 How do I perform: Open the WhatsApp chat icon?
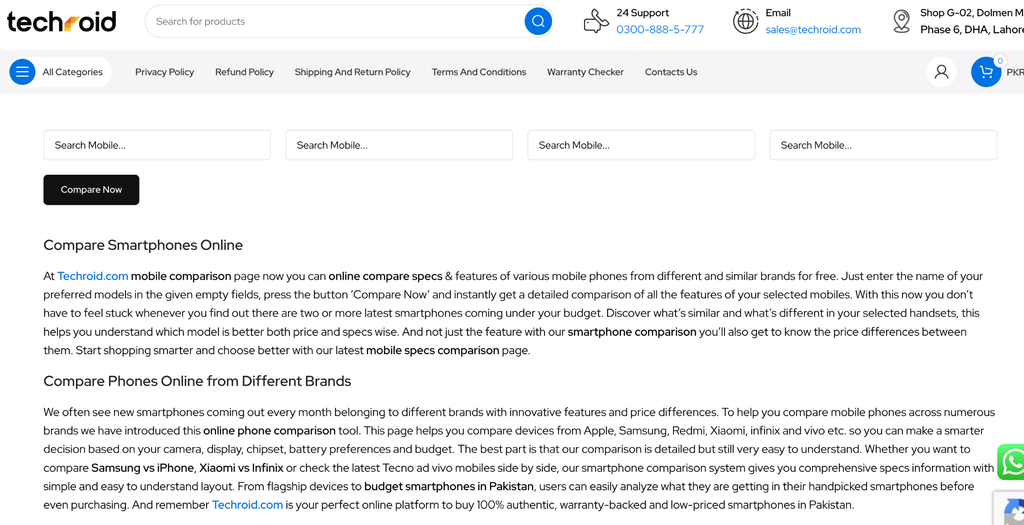[1012, 462]
